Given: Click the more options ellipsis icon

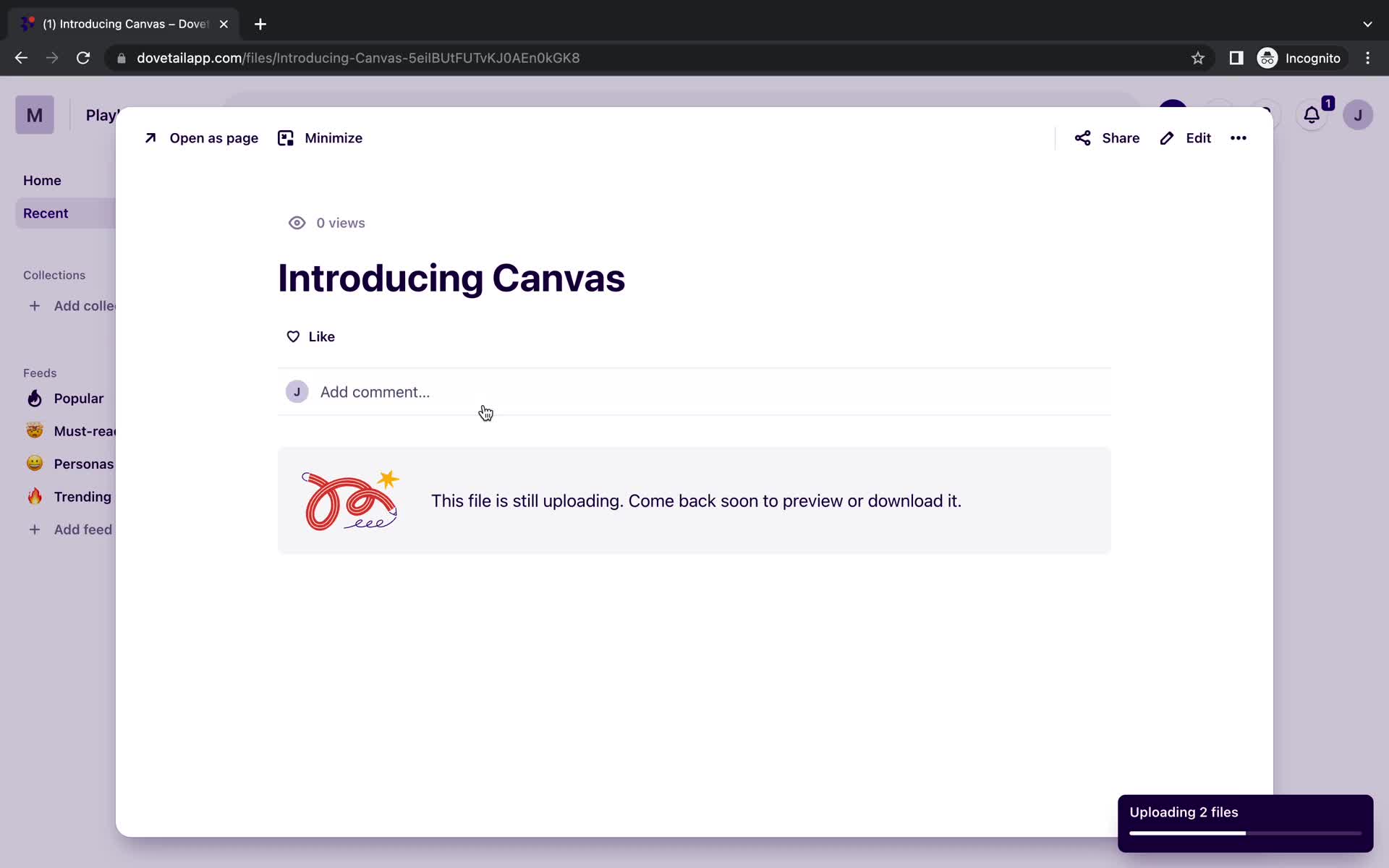Looking at the screenshot, I should pos(1238,137).
